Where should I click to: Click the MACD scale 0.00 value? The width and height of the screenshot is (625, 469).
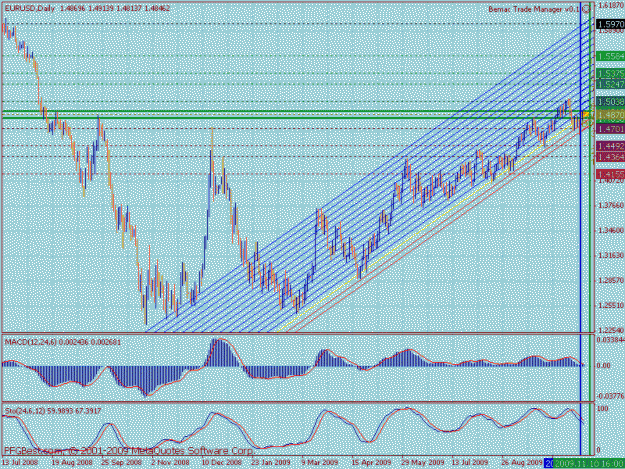tap(604, 365)
